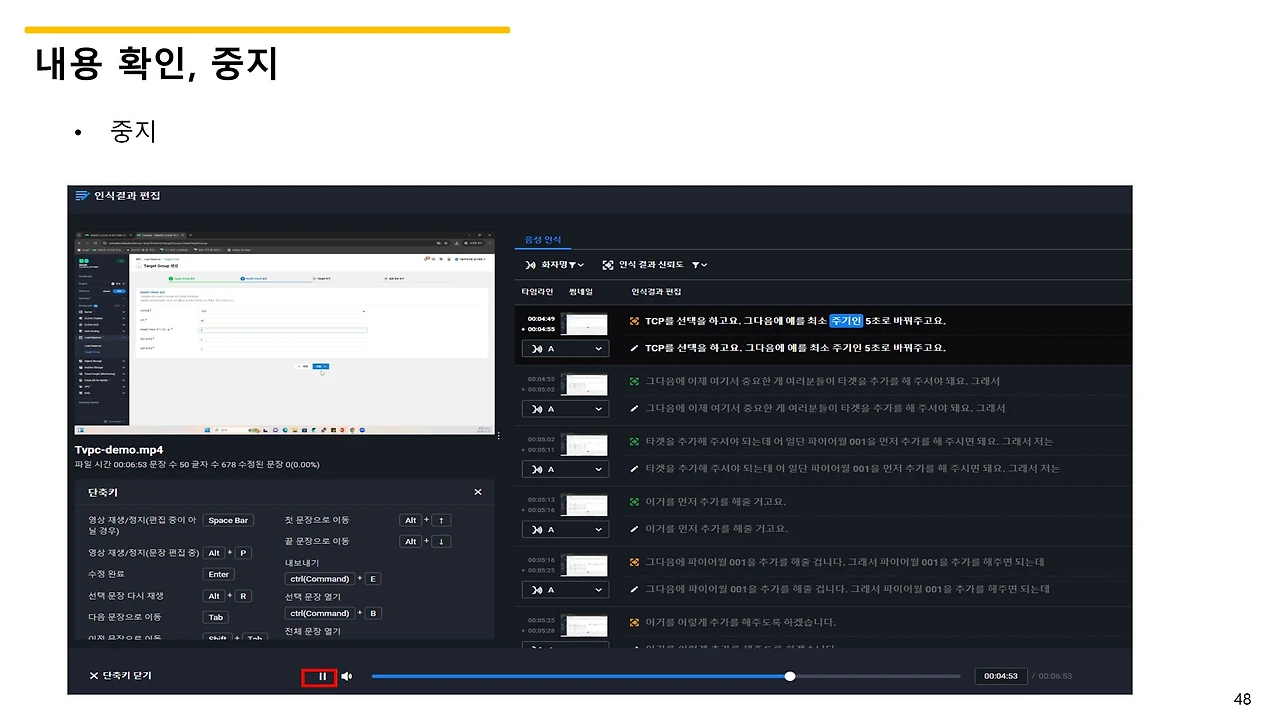Click the 썸네일 column header
Viewport: 1280px width, 720px height.
click(x=580, y=291)
